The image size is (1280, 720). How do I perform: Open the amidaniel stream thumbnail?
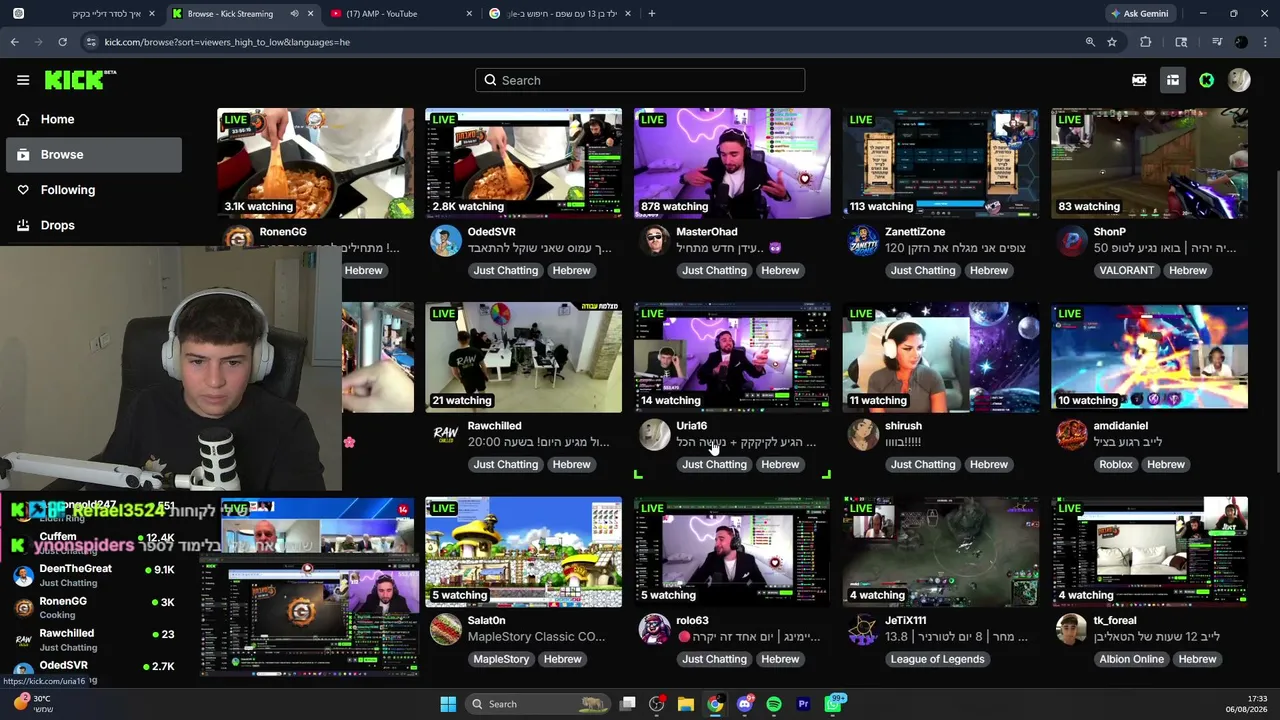1149,357
